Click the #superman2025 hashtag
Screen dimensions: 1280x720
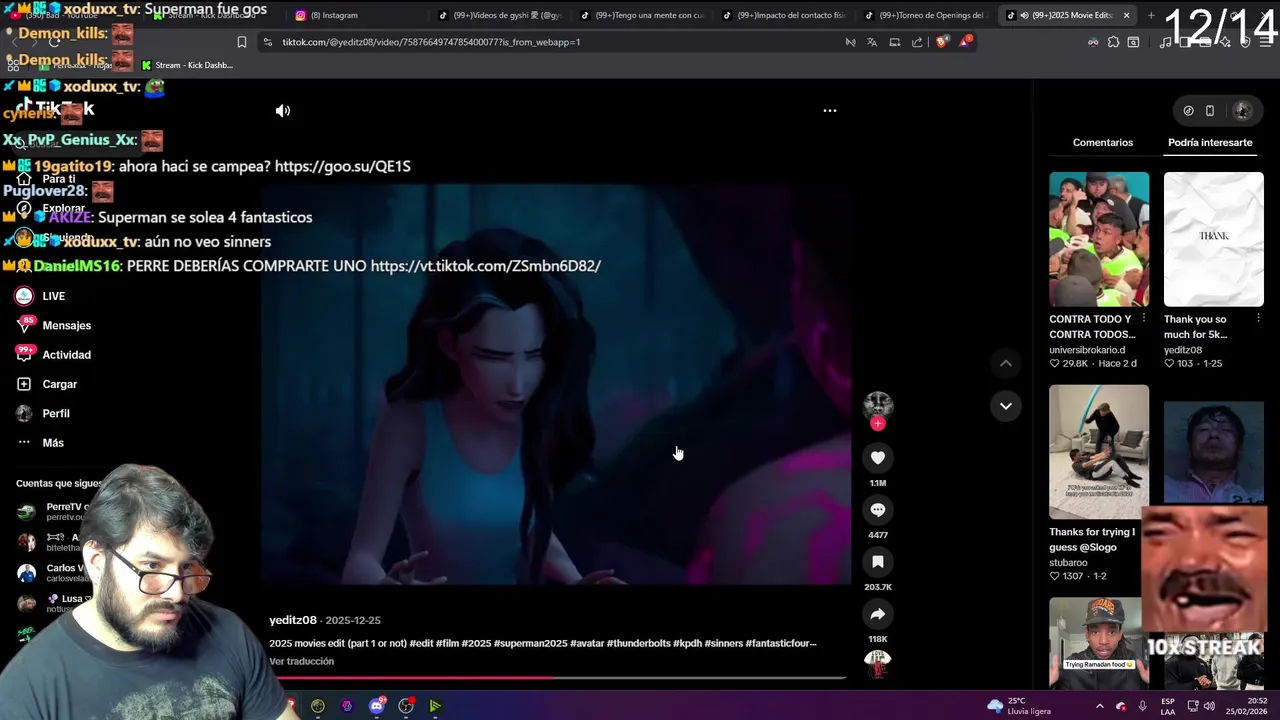(531, 643)
